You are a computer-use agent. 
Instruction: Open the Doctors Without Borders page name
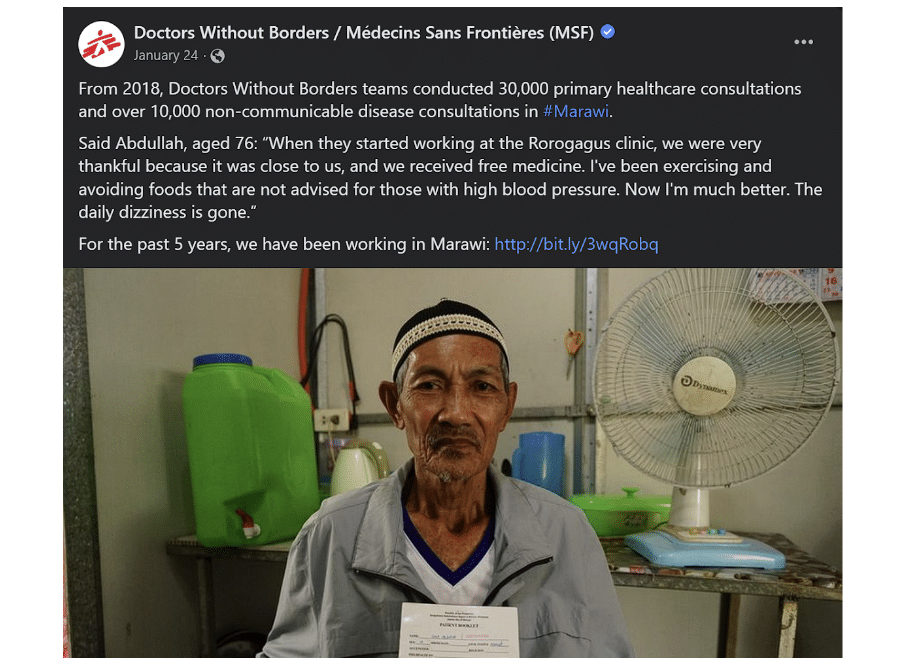(364, 33)
